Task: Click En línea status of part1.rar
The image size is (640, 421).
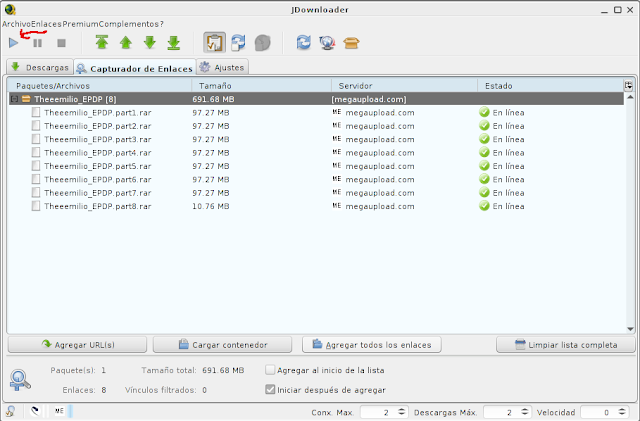Action: [508, 112]
